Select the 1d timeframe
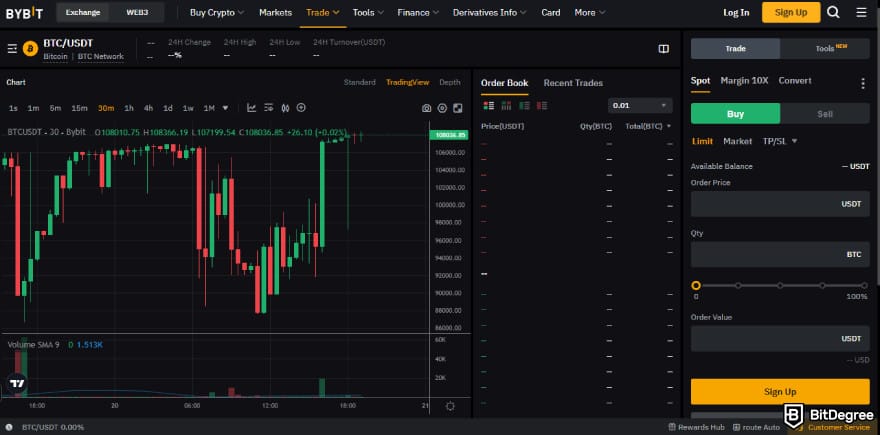This screenshot has width=880, height=435. [168, 108]
